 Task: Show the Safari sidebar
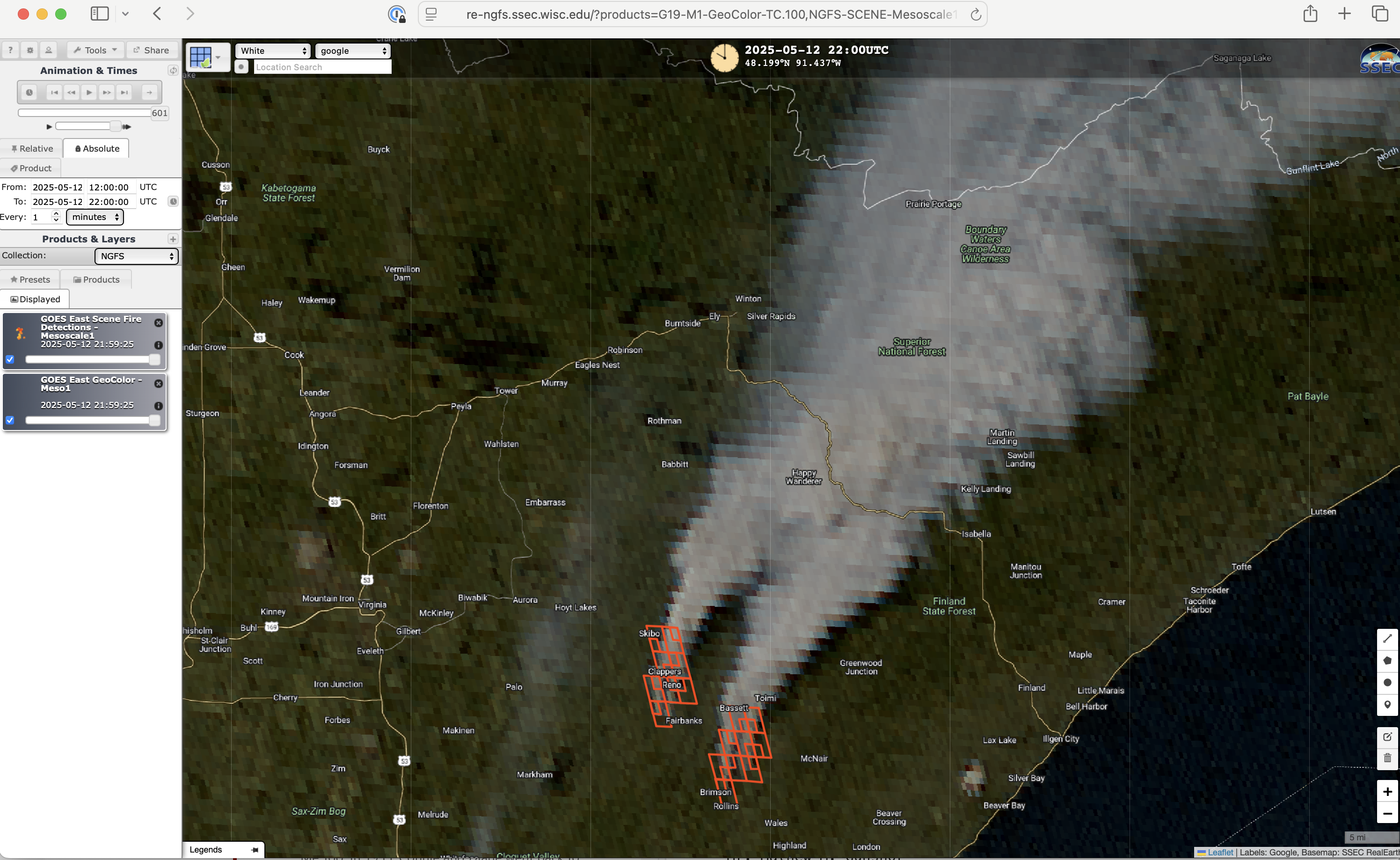tap(100, 14)
